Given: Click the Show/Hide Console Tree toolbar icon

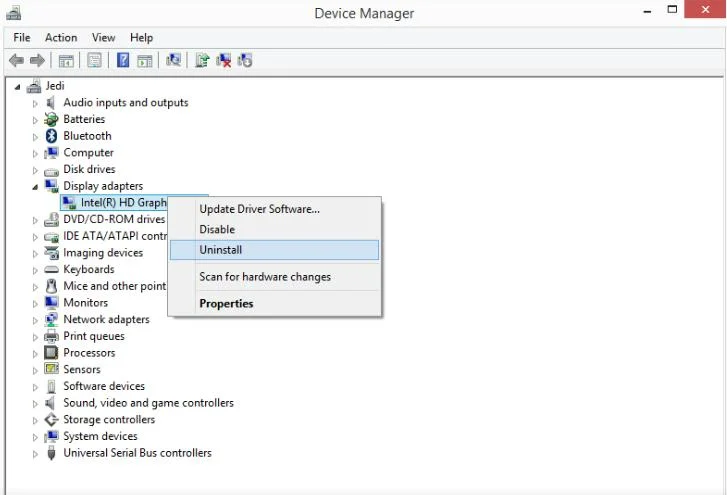Looking at the screenshot, I should pos(66,61).
